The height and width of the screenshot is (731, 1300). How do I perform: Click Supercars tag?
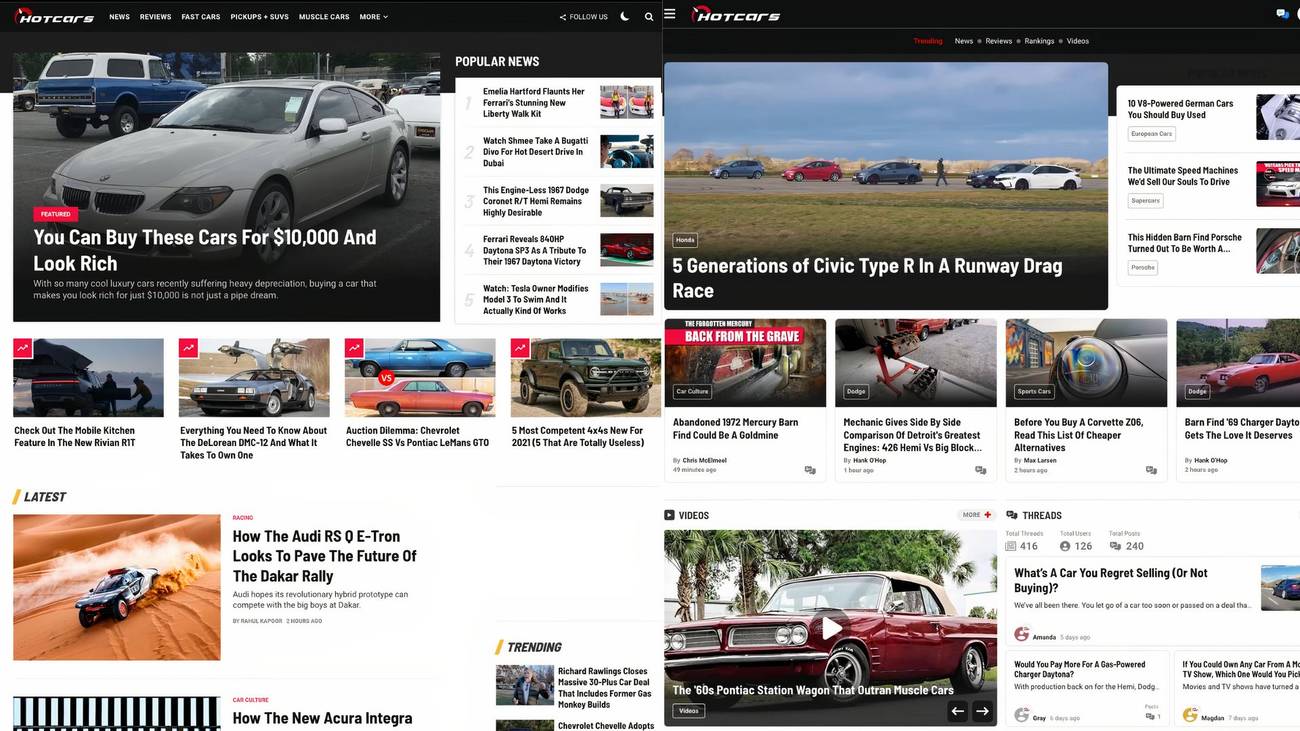pos(1146,201)
